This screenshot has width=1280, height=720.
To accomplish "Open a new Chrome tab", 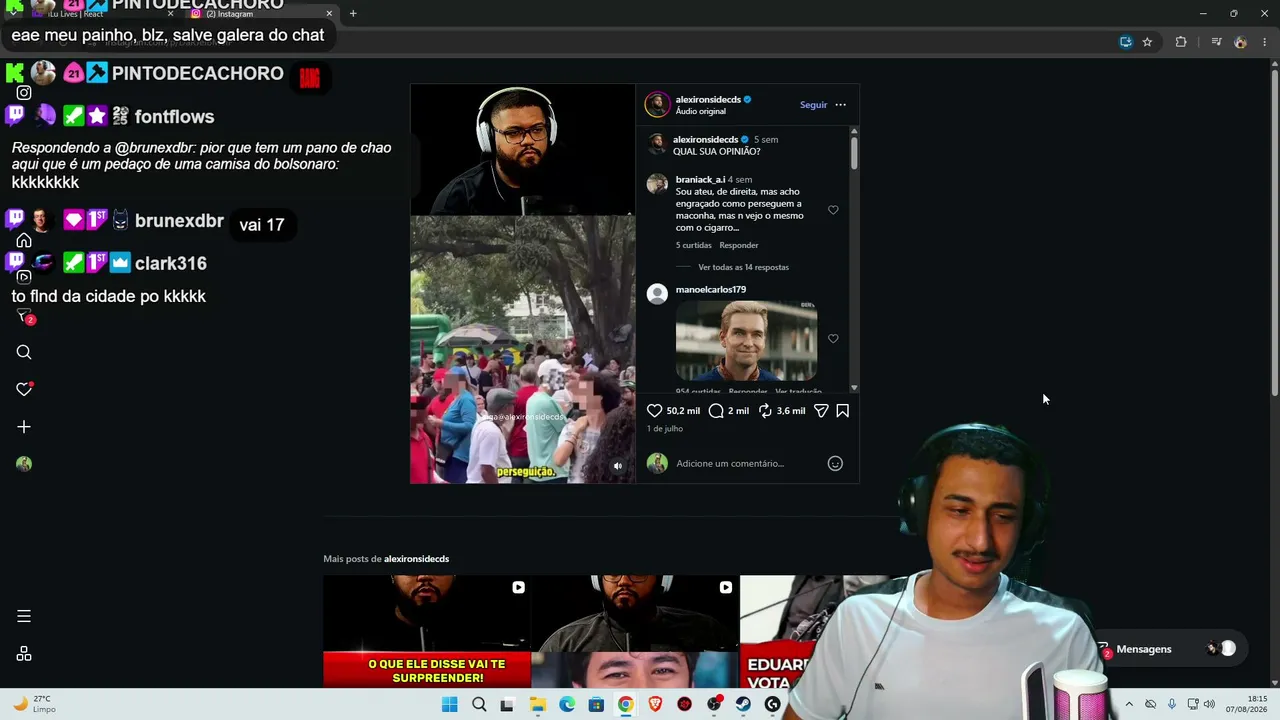I will click(x=353, y=13).
